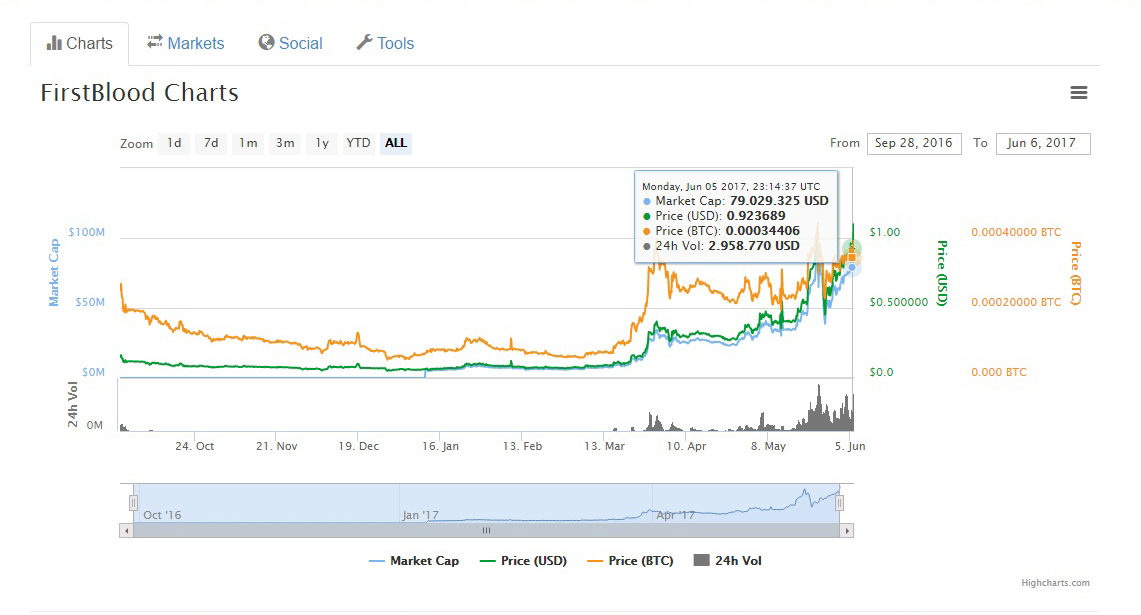Set zoom range to 7d

coord(211,143)
